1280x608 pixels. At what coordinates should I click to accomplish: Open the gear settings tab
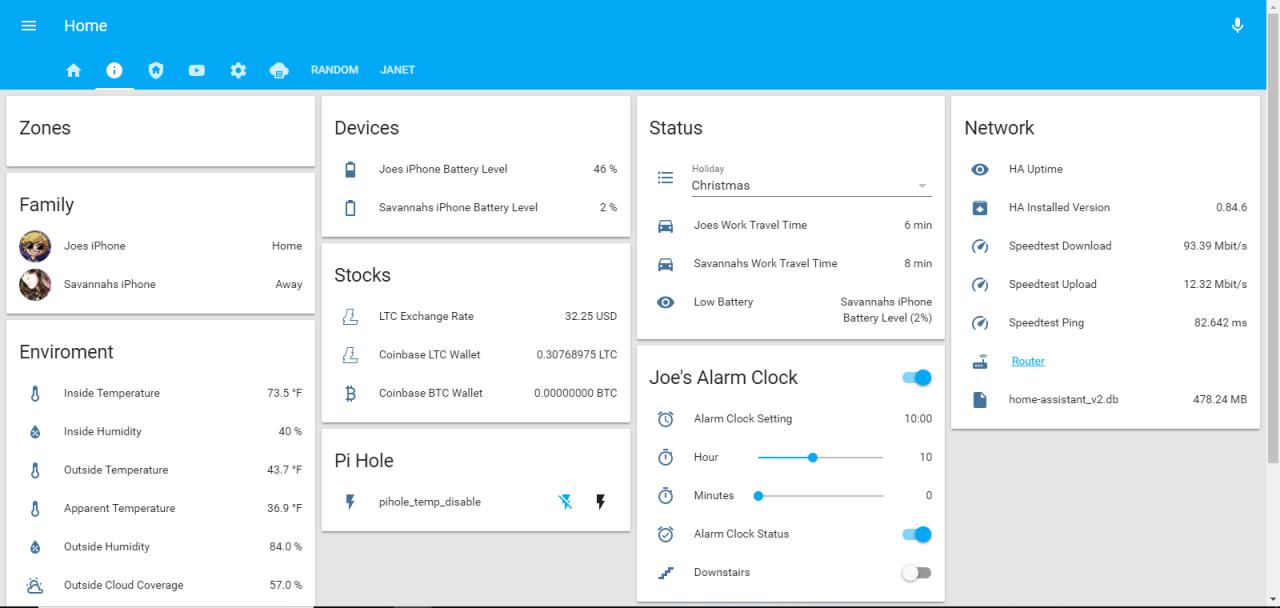pyautogui.click(x=238, y=70)
